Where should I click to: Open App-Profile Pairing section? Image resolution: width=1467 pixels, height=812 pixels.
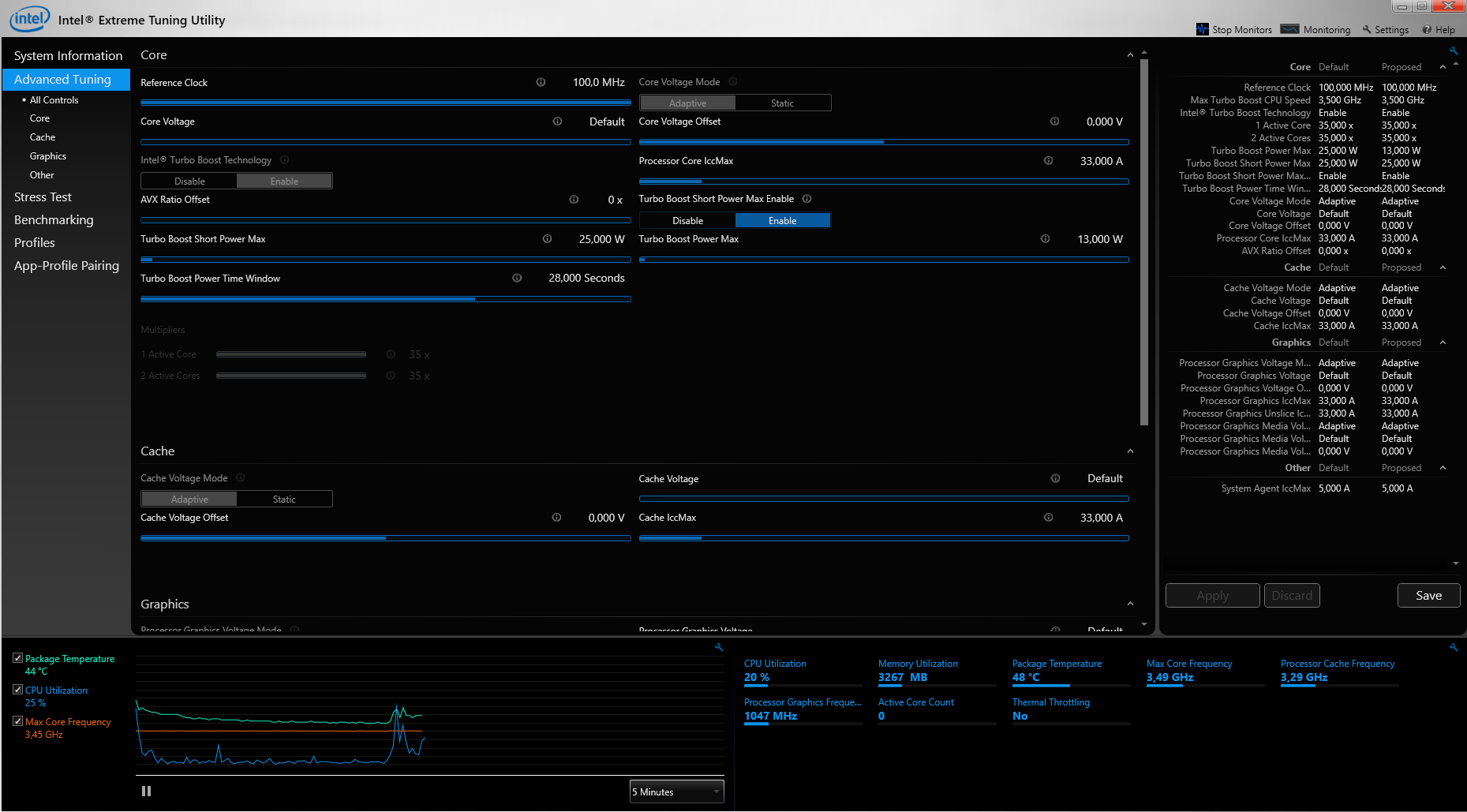tap(66, 266)
